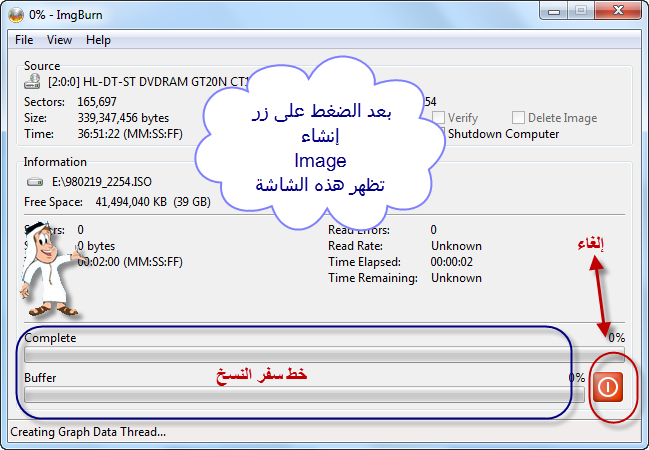
Task: Click the source disc drive icon
Action: tap(32, 82)
